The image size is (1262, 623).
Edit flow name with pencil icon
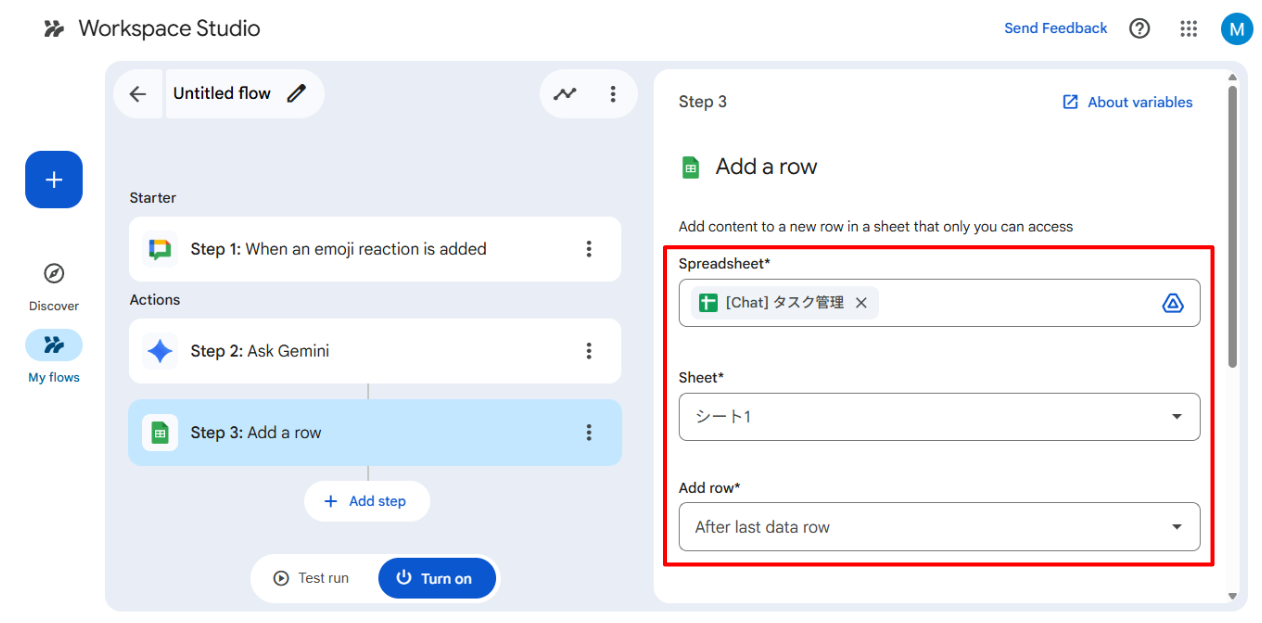click(296, 94)
